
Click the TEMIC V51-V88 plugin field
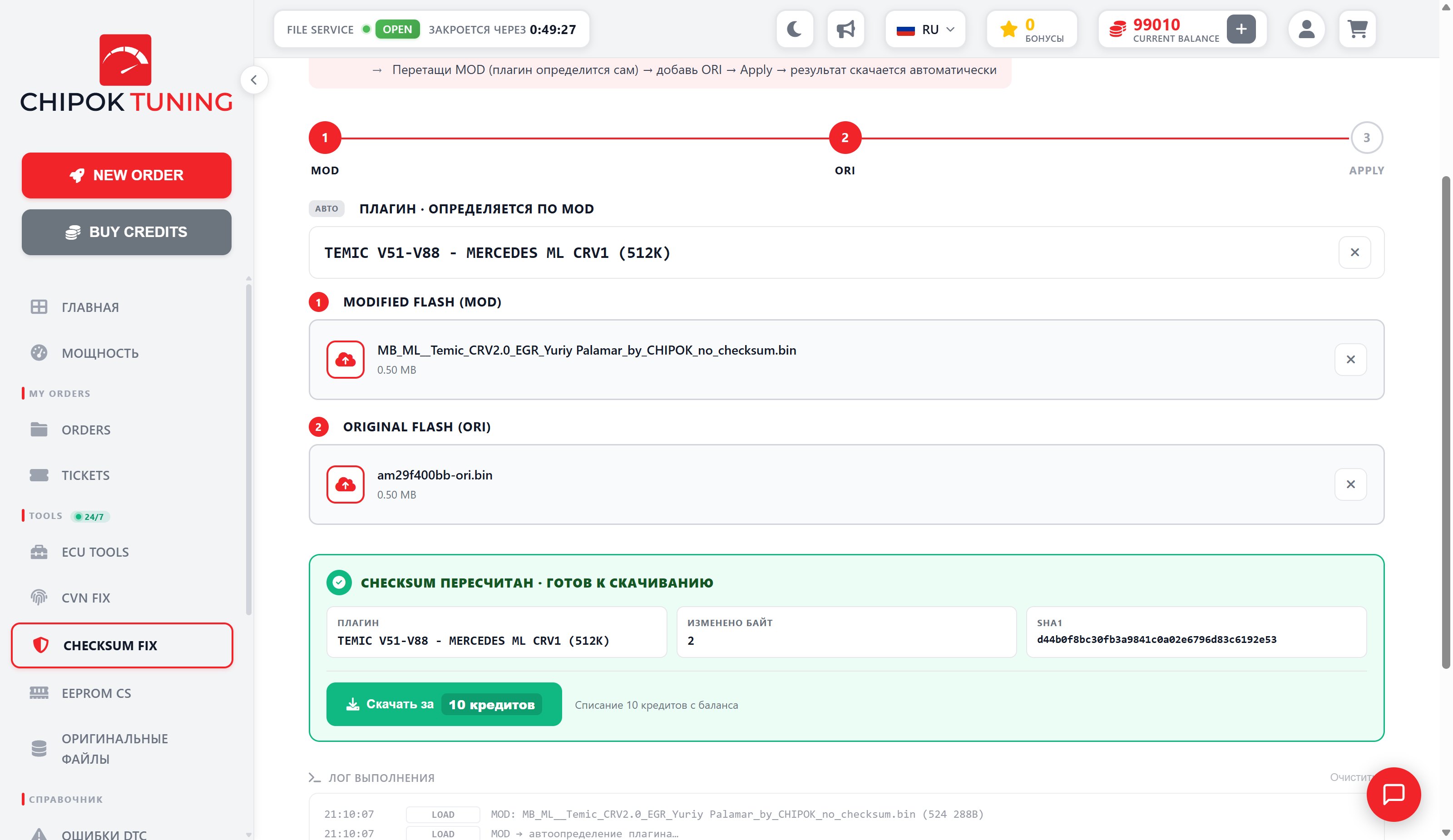point(846,252)
